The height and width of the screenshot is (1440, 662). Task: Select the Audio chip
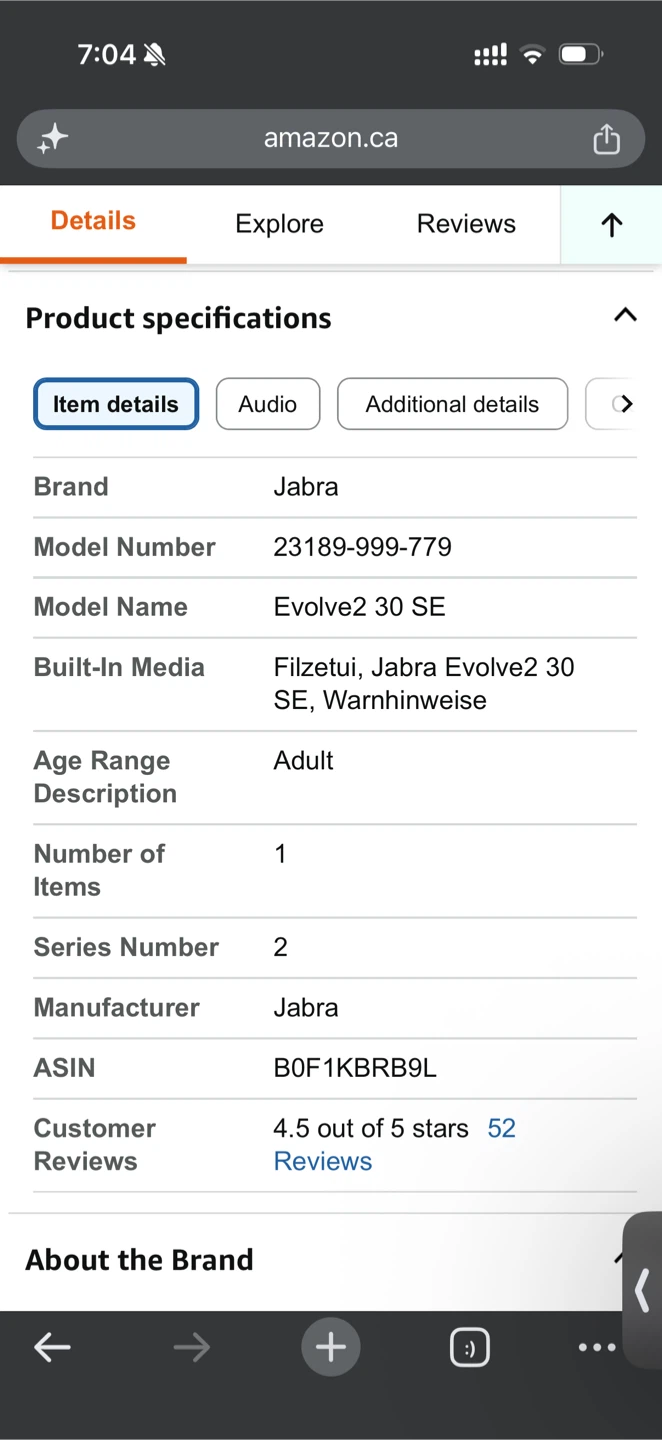click(x=268, y=404)
